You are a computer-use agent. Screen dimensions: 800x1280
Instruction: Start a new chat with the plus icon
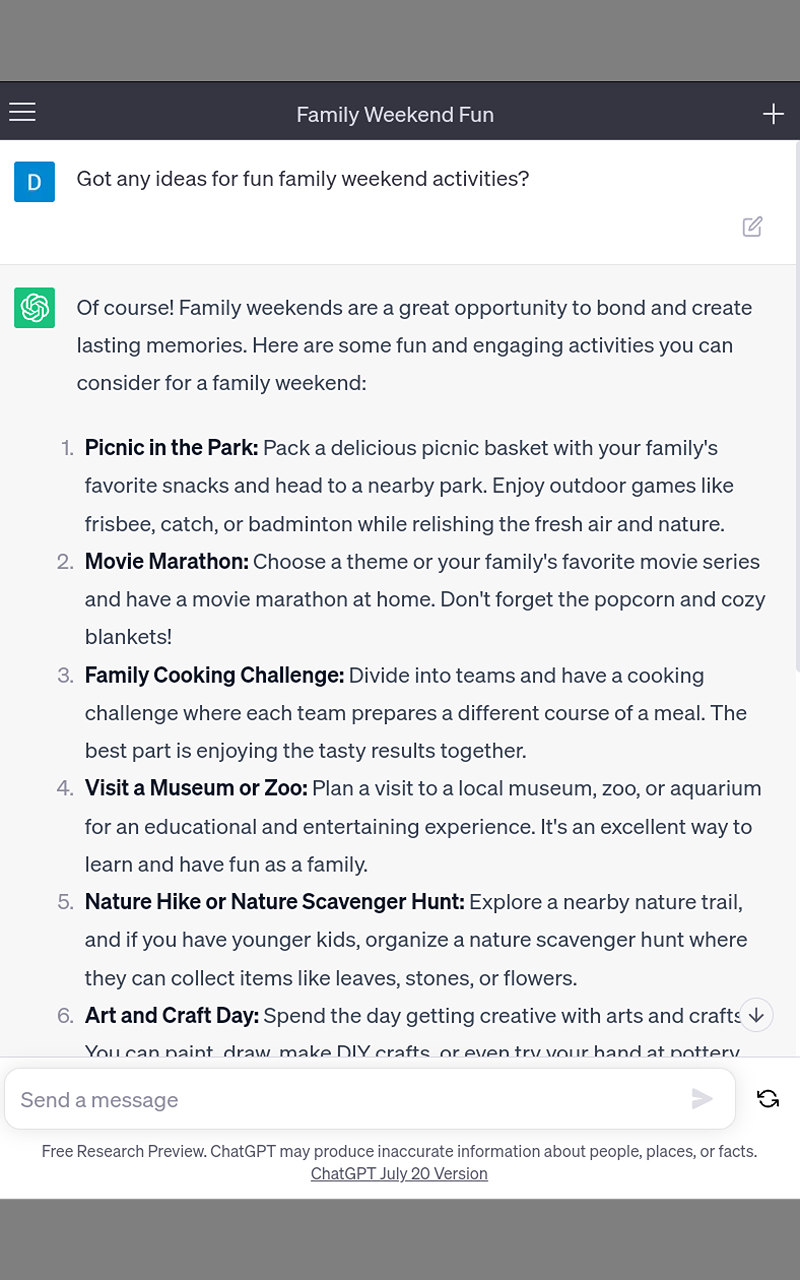click(773, 114)
